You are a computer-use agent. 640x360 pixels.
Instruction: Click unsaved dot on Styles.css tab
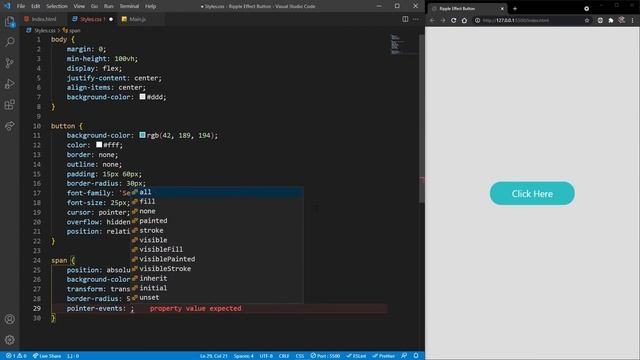pos(111,19)
